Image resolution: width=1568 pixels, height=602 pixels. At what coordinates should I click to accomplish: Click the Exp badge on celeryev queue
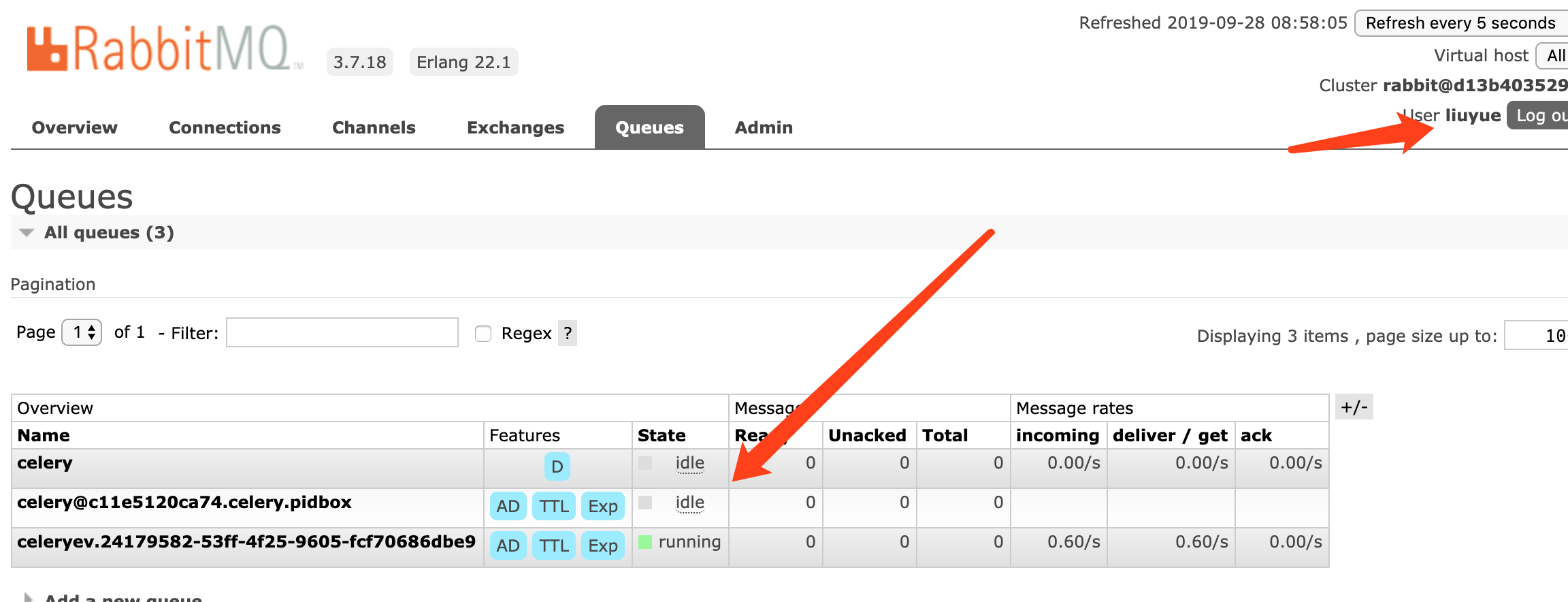(602, 545)
